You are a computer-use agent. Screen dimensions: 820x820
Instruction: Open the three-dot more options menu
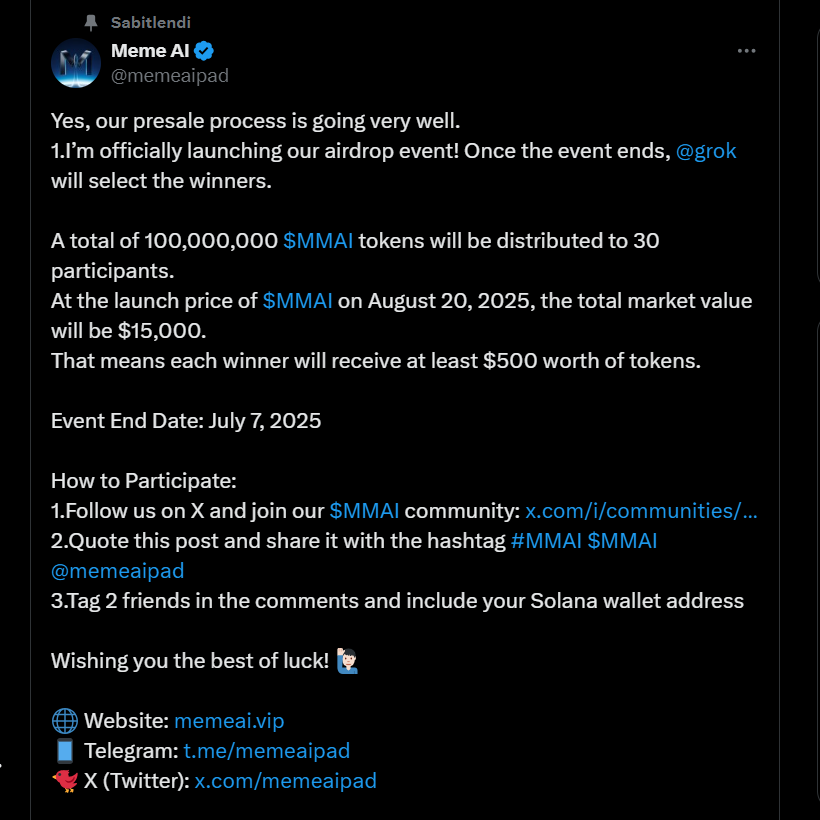[x=746, y=51]
